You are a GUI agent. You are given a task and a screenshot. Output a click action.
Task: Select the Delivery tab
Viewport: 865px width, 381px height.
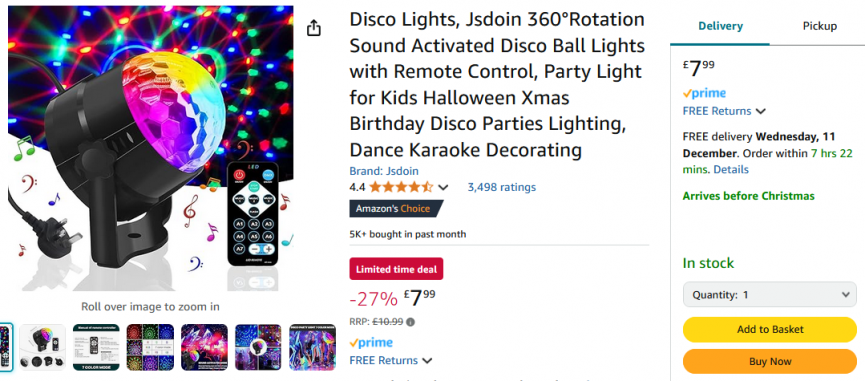click(x=720, y=26)
